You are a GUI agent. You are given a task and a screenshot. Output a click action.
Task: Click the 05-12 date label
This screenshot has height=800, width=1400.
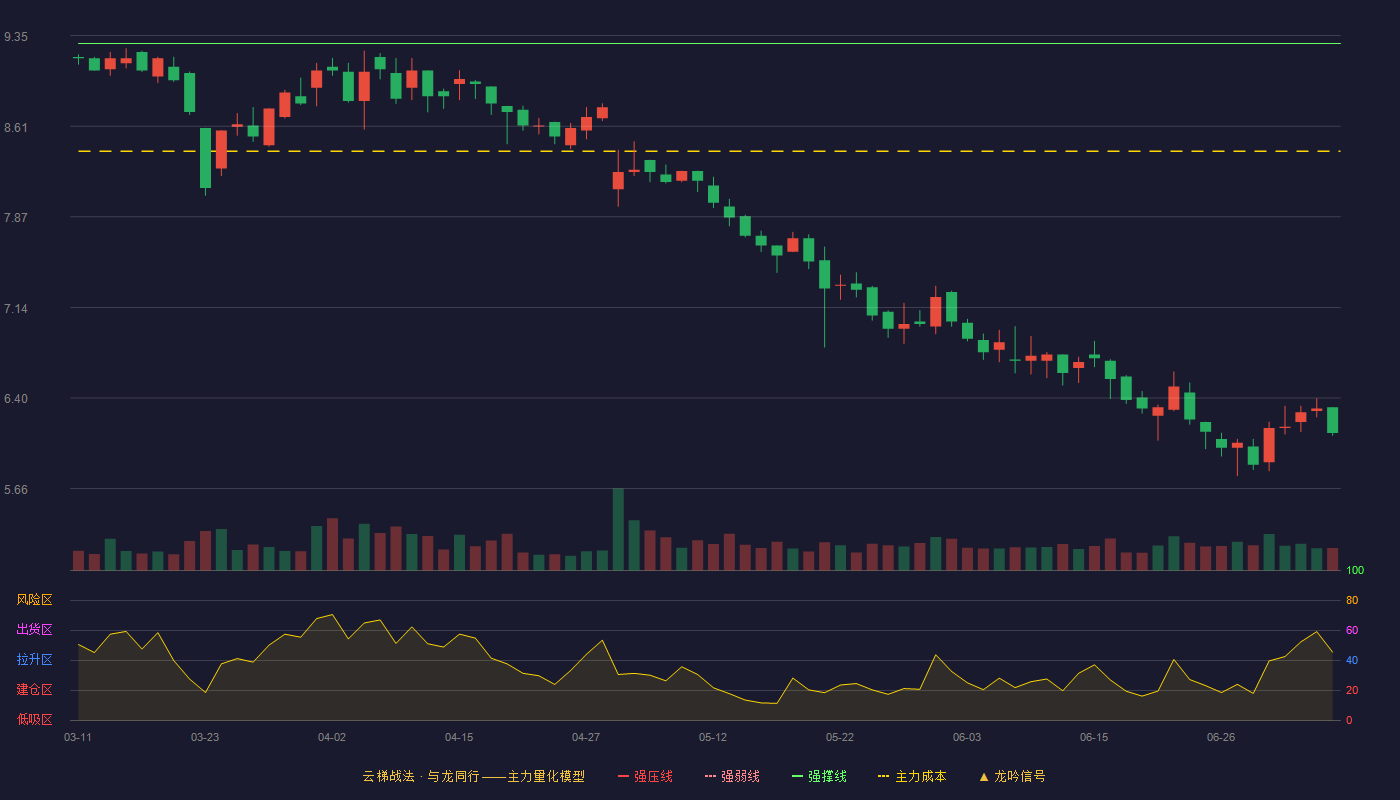713,737
